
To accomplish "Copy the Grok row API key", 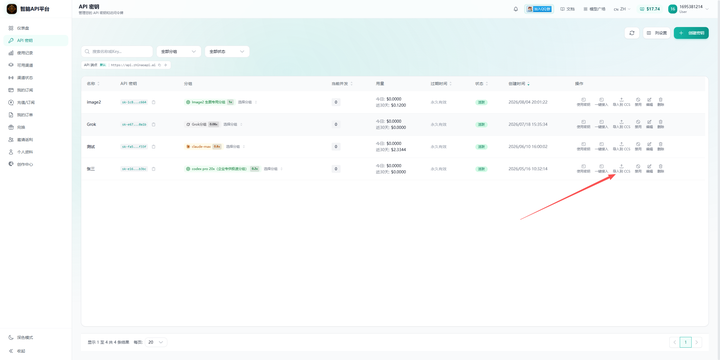I will click(153, 124).
